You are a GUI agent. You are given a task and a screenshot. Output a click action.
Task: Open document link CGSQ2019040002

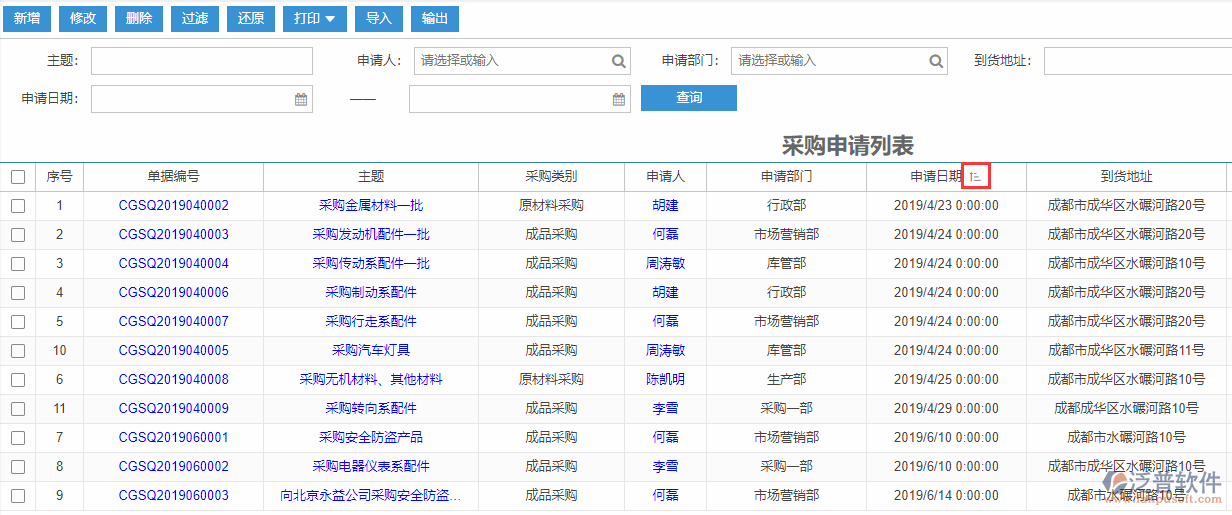(x=174, y=206)
